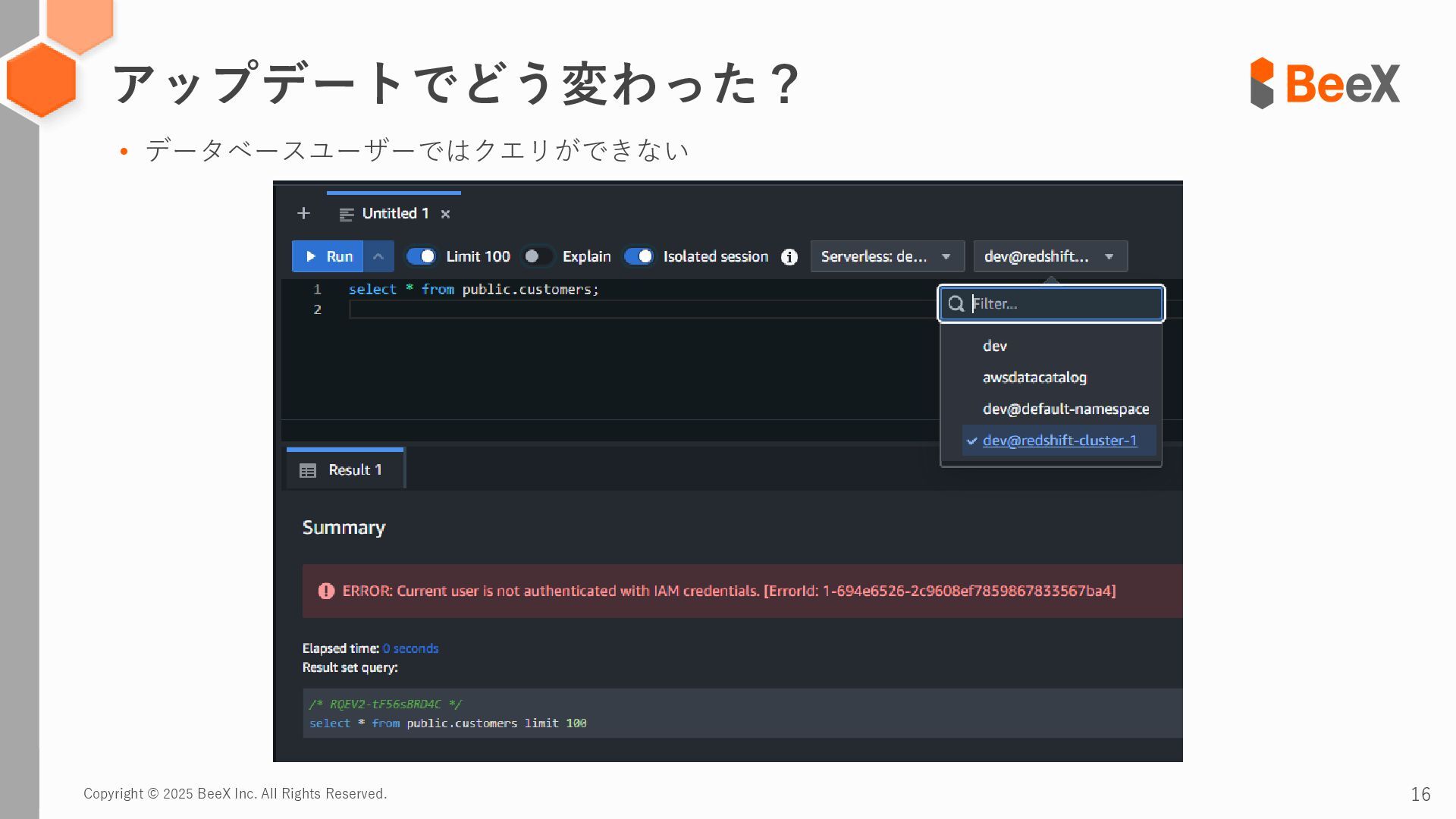This screenshot has width=1456, height=819.
Task: Select dev@default-namespace from the list
Action: tap(1065, 409)
